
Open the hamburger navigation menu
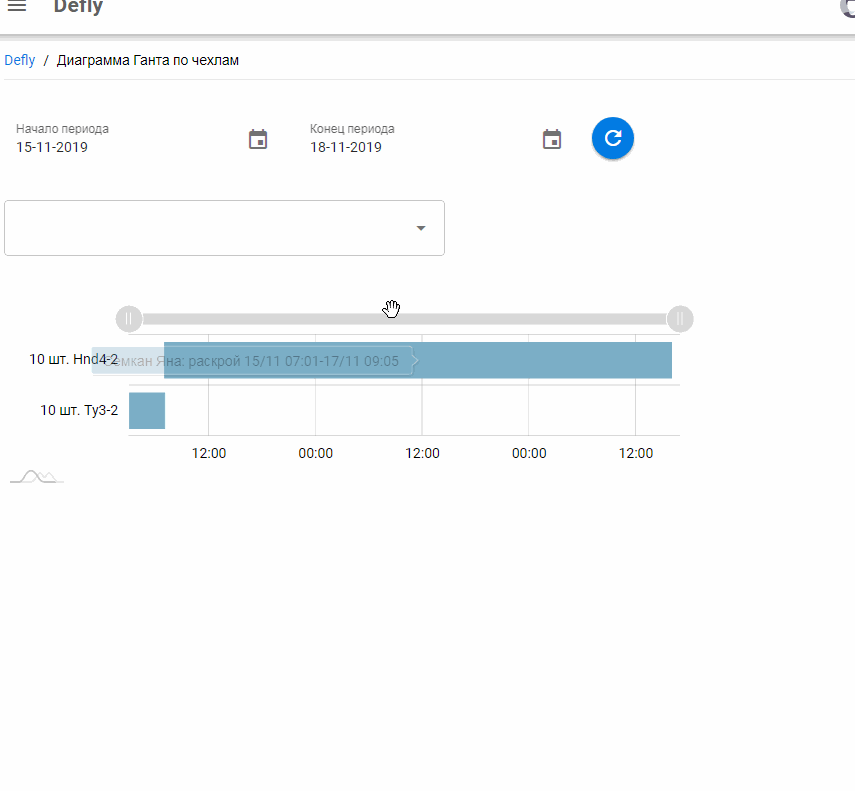pyautogui.click(x=17, y=6)
